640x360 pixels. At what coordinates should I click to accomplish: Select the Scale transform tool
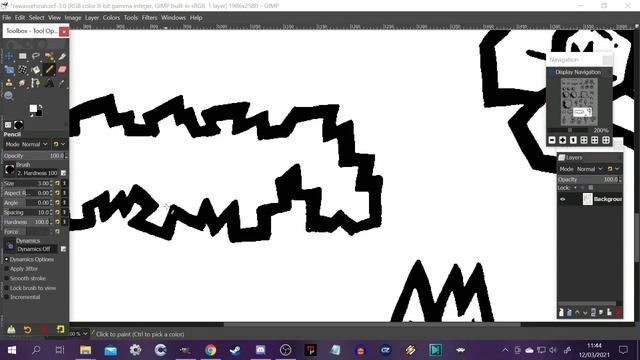tap(9, 70)
